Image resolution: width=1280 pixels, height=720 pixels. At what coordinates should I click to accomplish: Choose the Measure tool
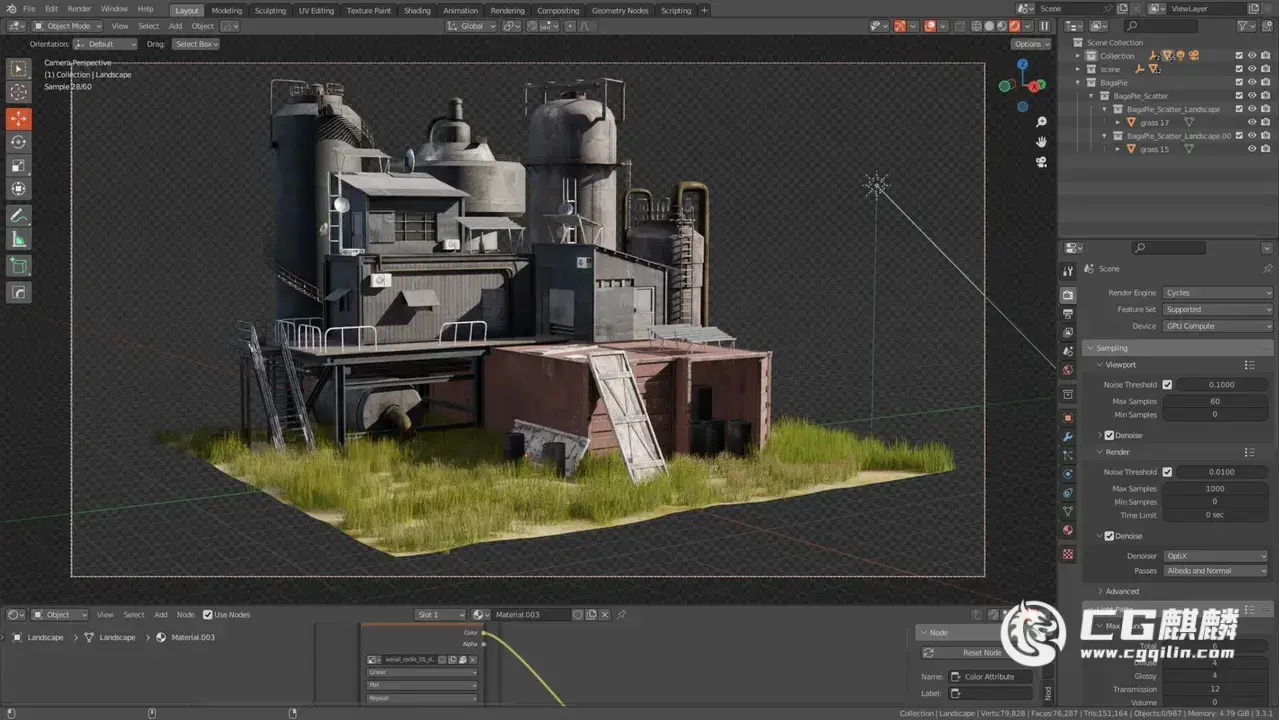pyautogui.click(x=19, y=239)
